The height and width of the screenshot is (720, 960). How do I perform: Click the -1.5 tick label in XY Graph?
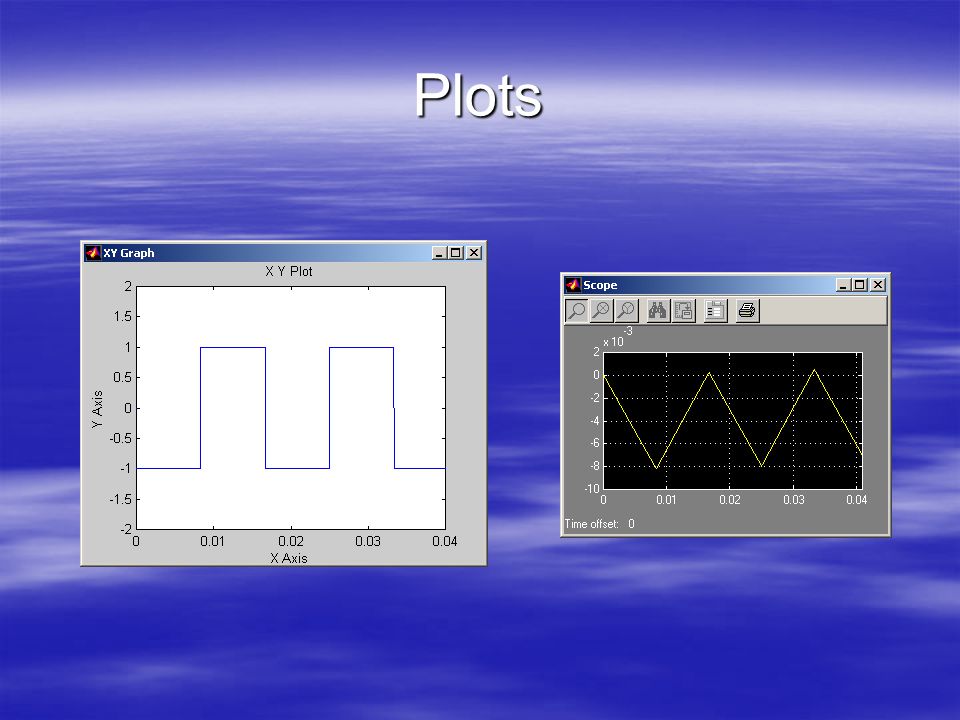(x=120, y=499)
